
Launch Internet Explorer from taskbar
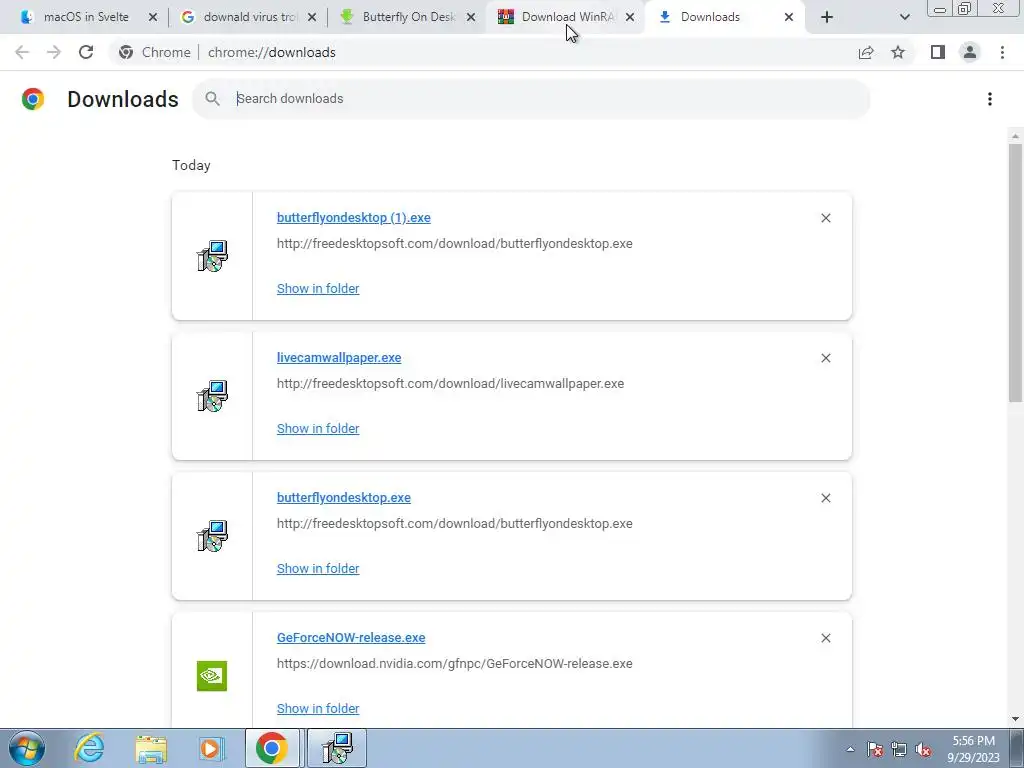(x=89, y=748)
